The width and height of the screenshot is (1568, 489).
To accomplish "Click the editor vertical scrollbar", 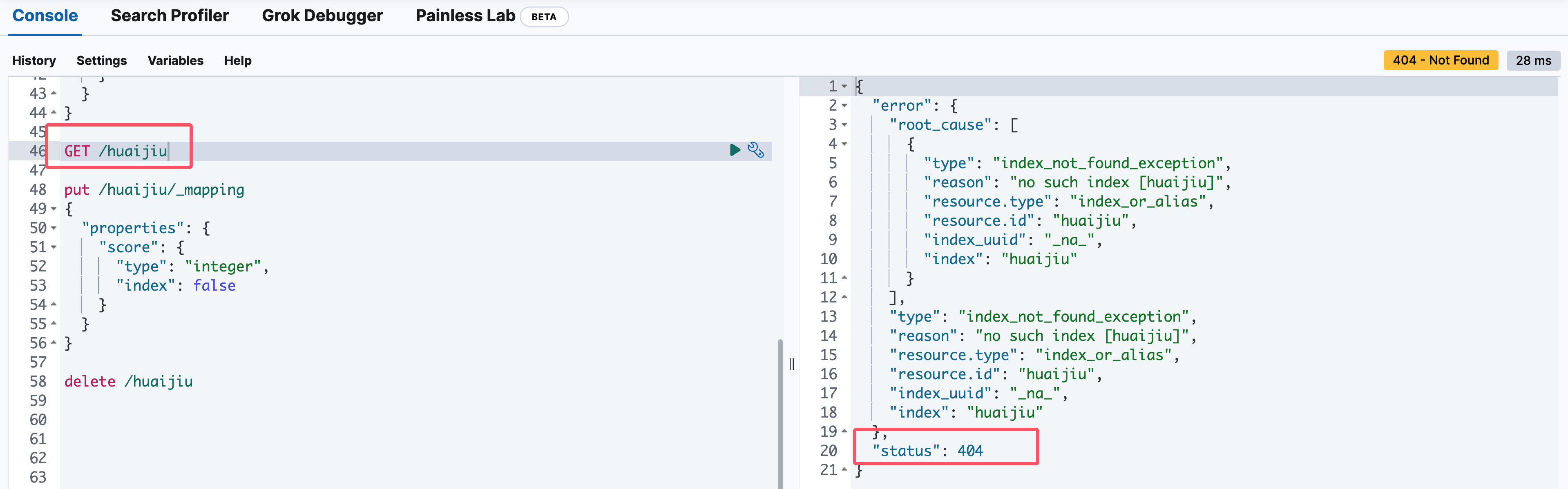I will click(780, 413).
